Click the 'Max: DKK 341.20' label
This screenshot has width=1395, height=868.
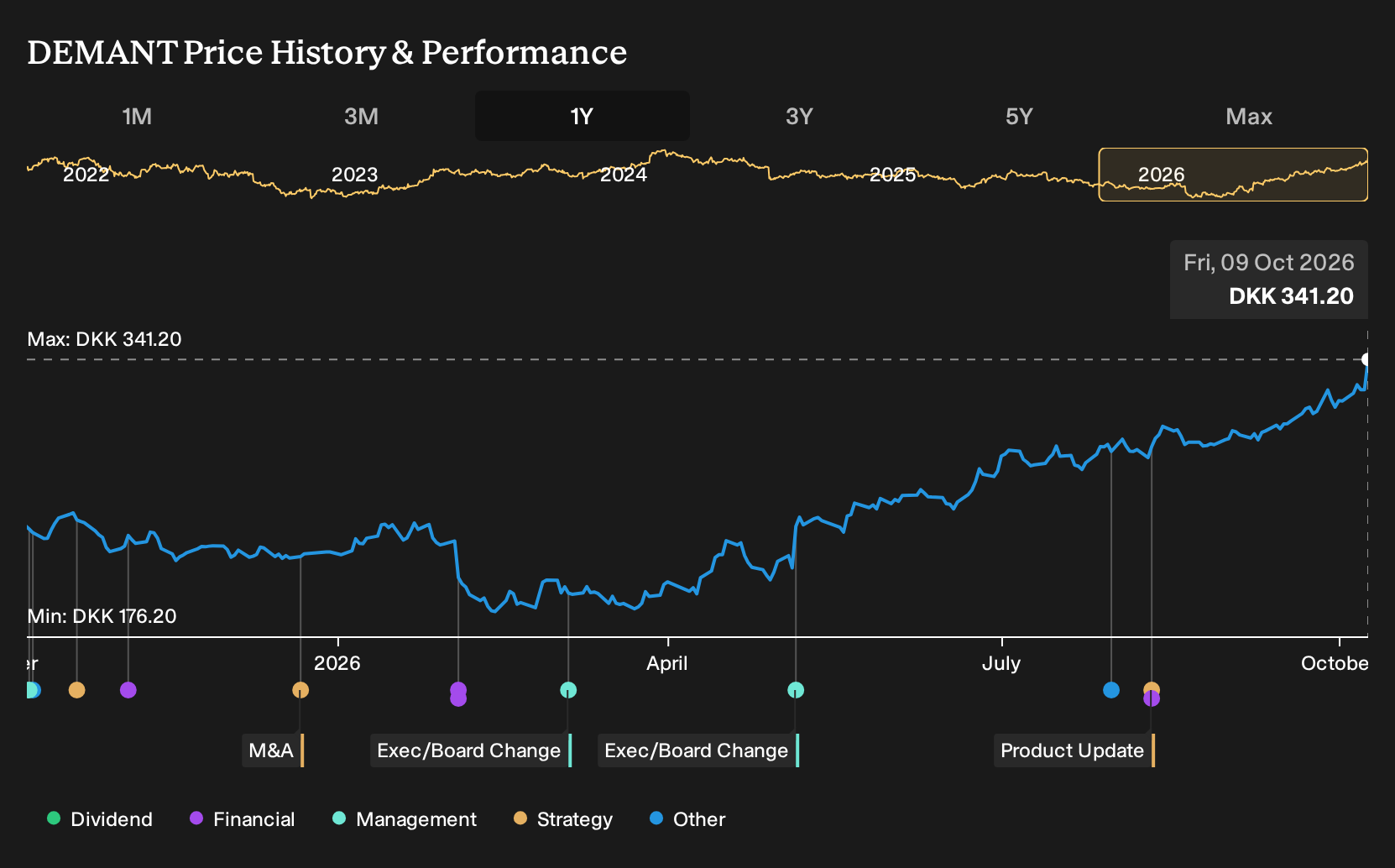[x=104, y=339]
